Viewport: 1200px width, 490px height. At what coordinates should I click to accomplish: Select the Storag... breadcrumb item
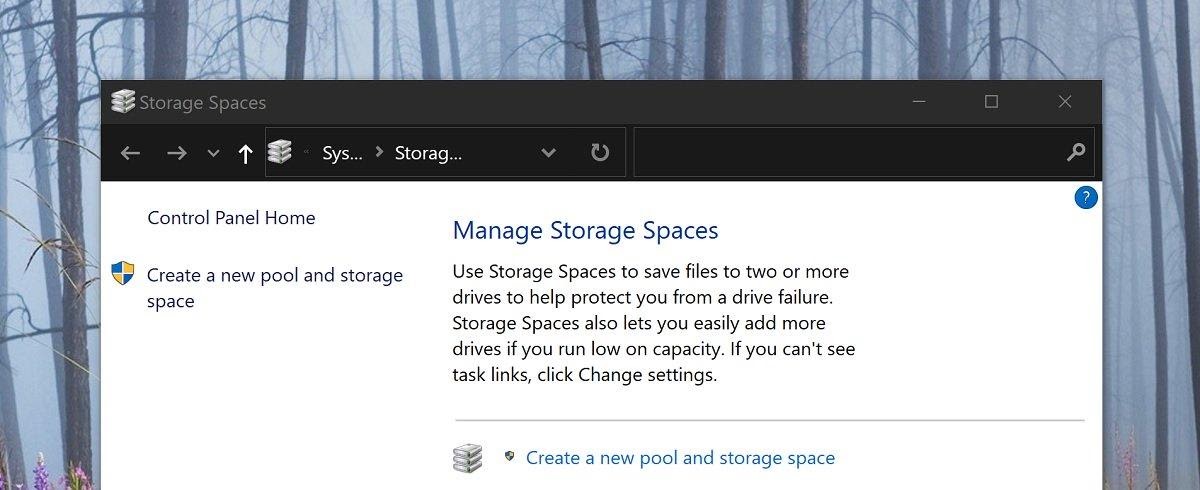[428, 153]
